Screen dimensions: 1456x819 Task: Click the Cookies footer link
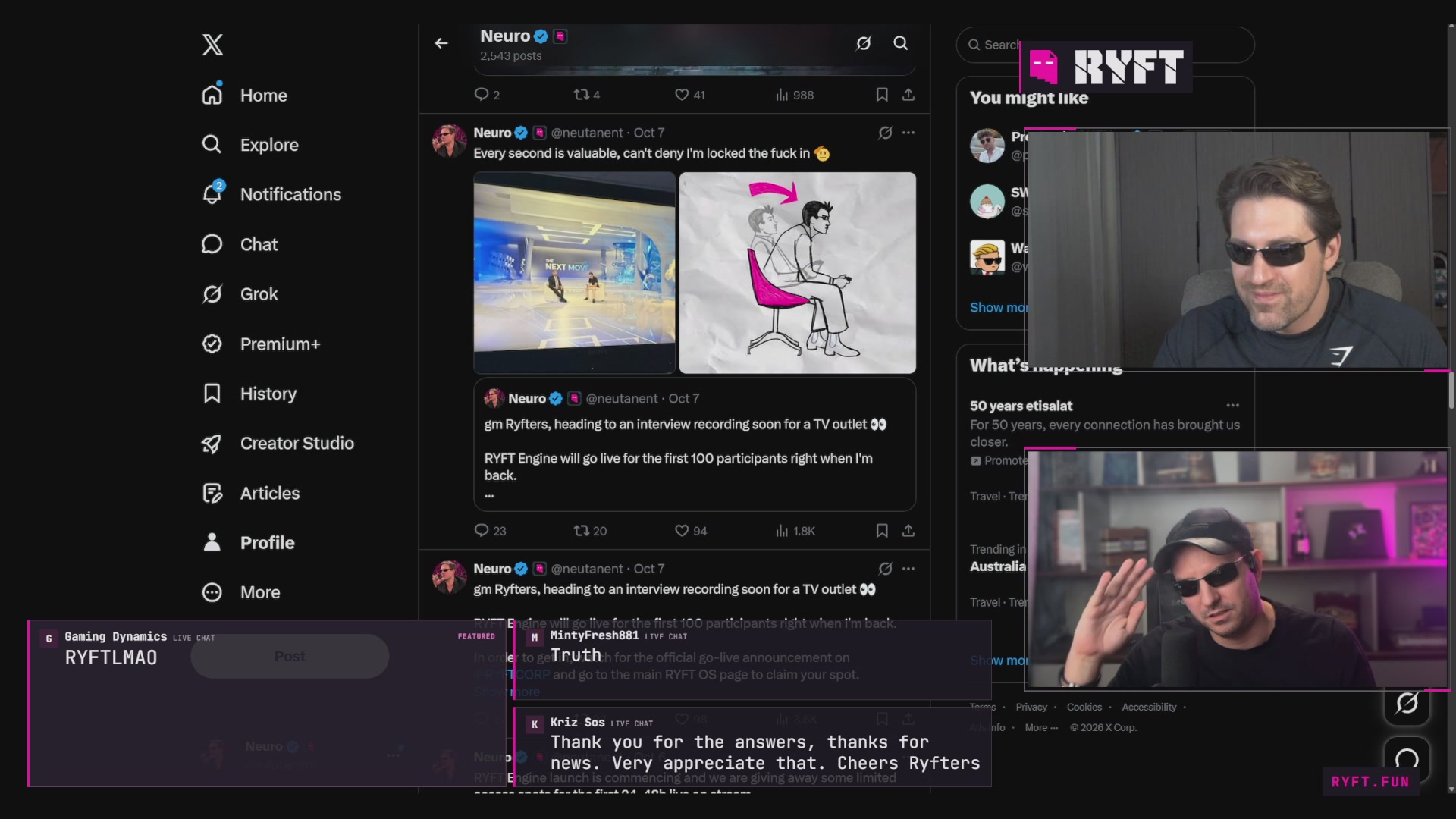(1084, 707)
